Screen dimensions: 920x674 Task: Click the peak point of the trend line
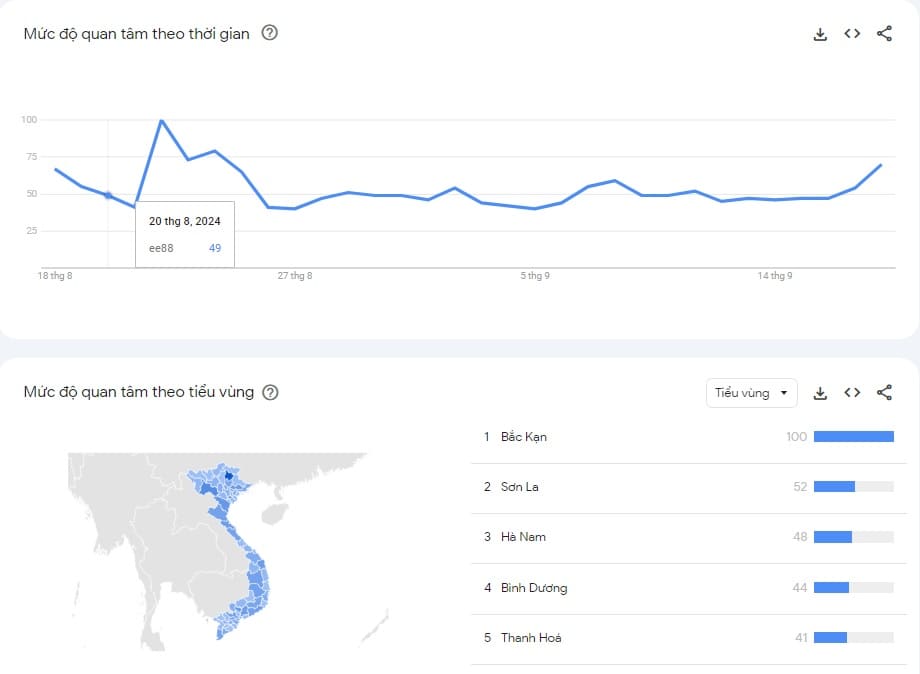click(161, 120)
